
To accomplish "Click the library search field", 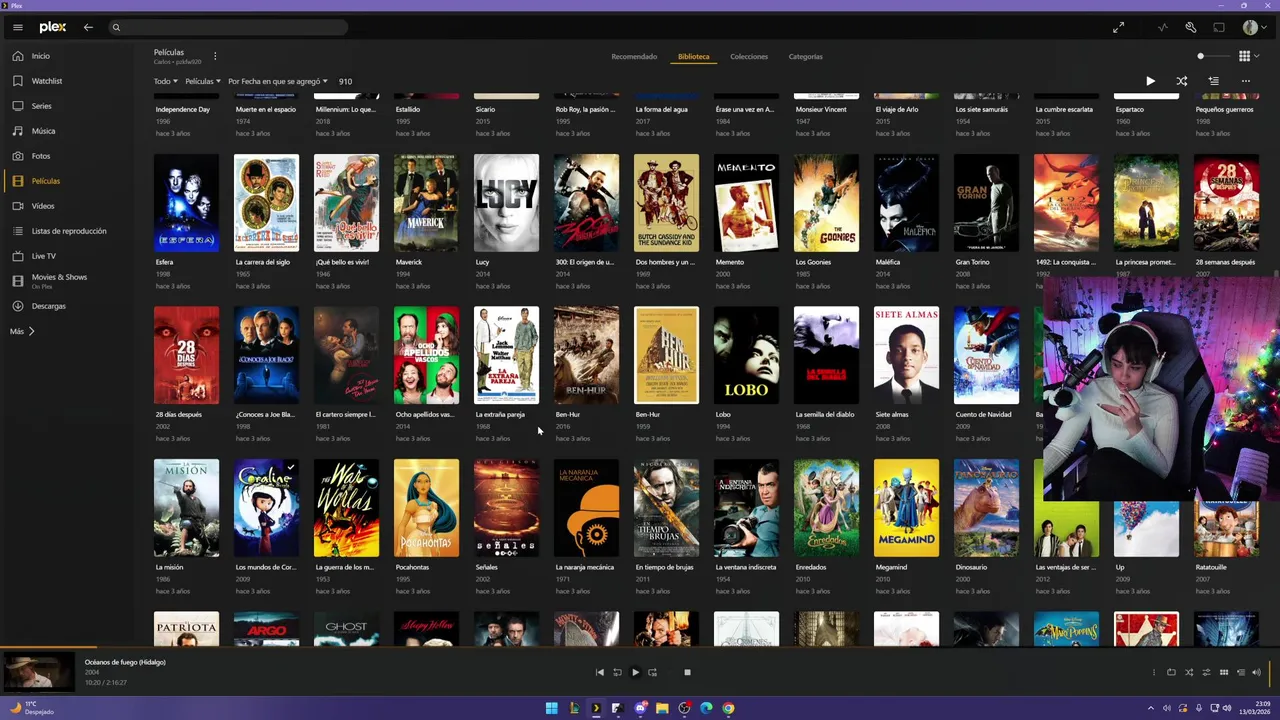I will [x=228, y=27].
